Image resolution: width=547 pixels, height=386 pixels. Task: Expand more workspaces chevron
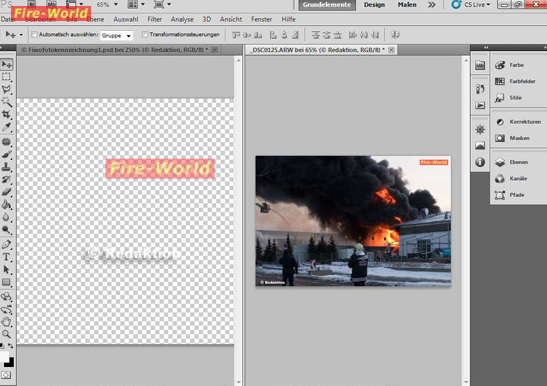[432, 5]
